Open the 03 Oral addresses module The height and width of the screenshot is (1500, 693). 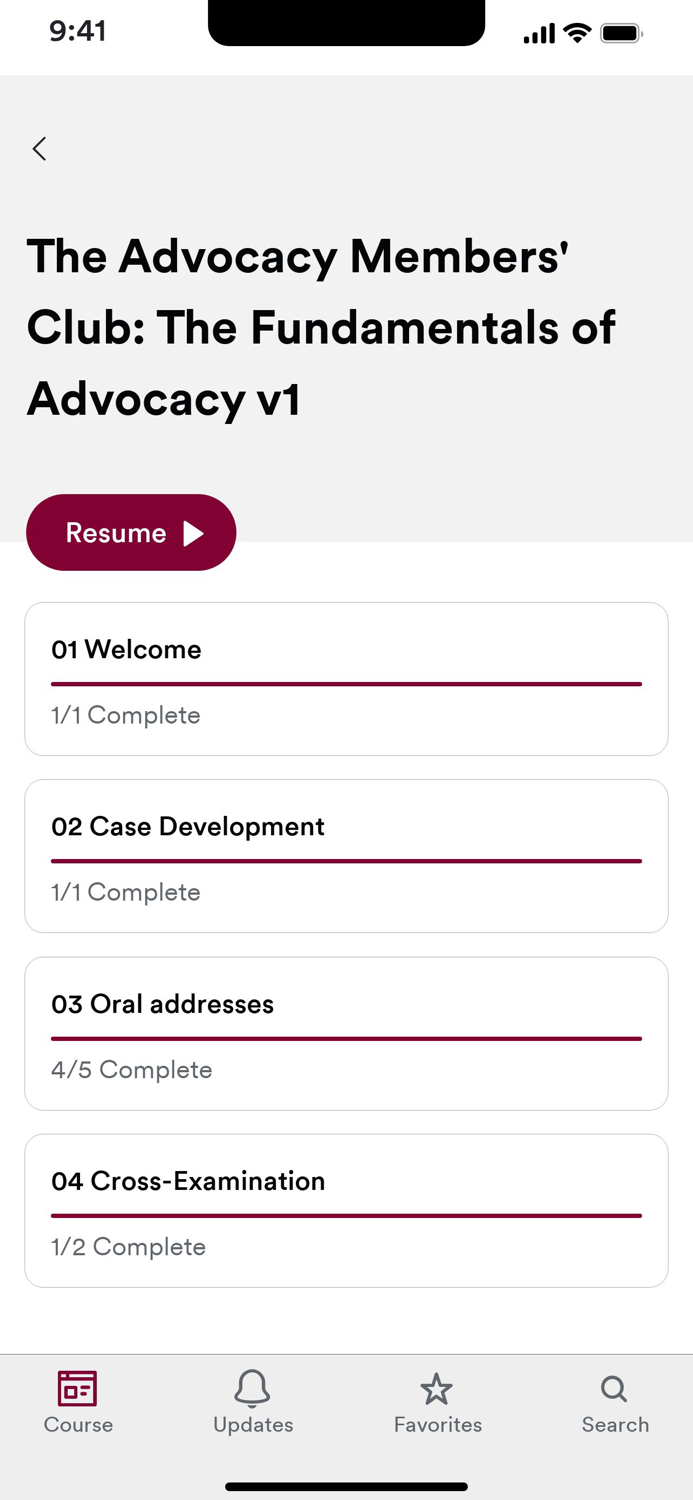click(346, 1033)
